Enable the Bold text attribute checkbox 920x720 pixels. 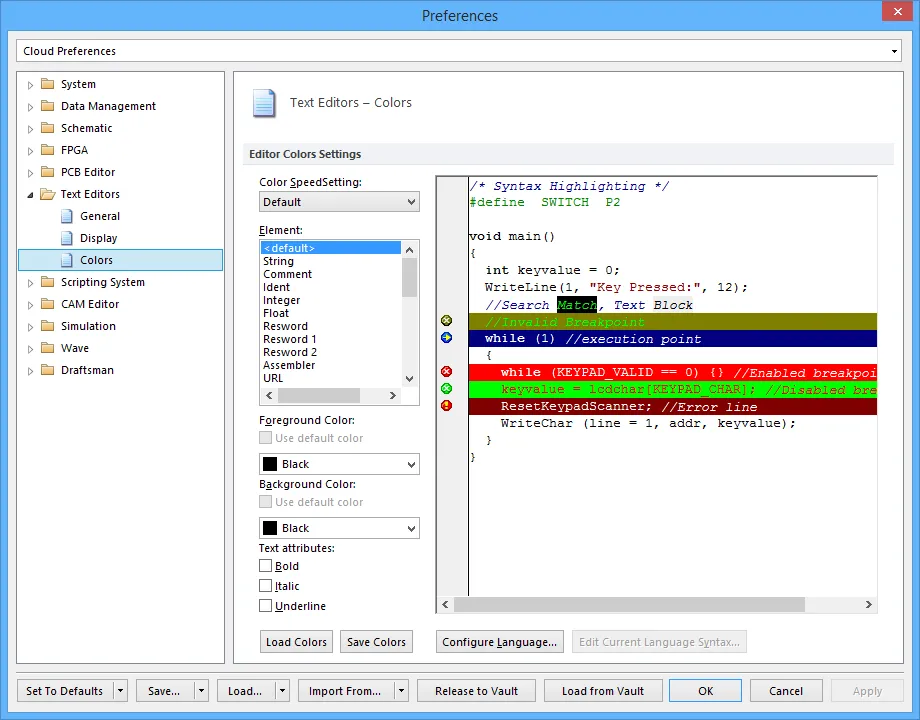266,566
